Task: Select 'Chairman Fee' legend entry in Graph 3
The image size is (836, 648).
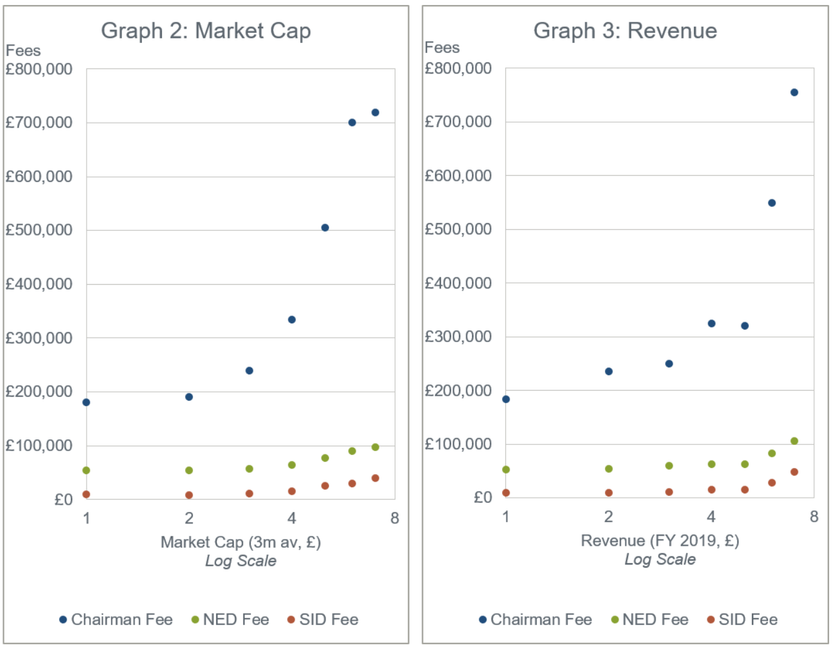Action: [535, 620]
